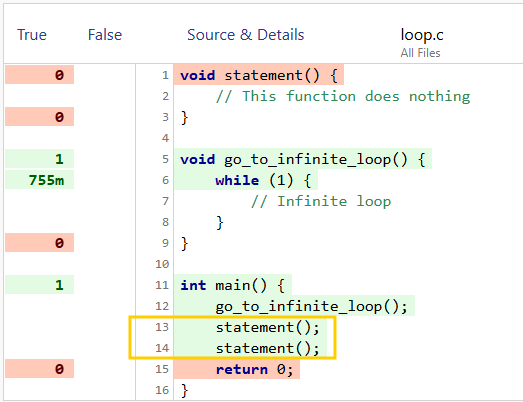Click line number 14
Viewport: 523px width, 402px height.
(x=162, y=348)
